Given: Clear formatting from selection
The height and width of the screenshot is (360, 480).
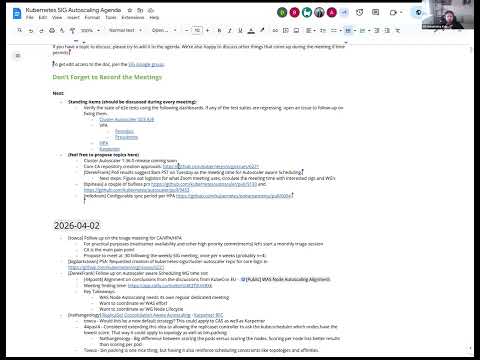Looking at the screenshot, I should (398, 30).
